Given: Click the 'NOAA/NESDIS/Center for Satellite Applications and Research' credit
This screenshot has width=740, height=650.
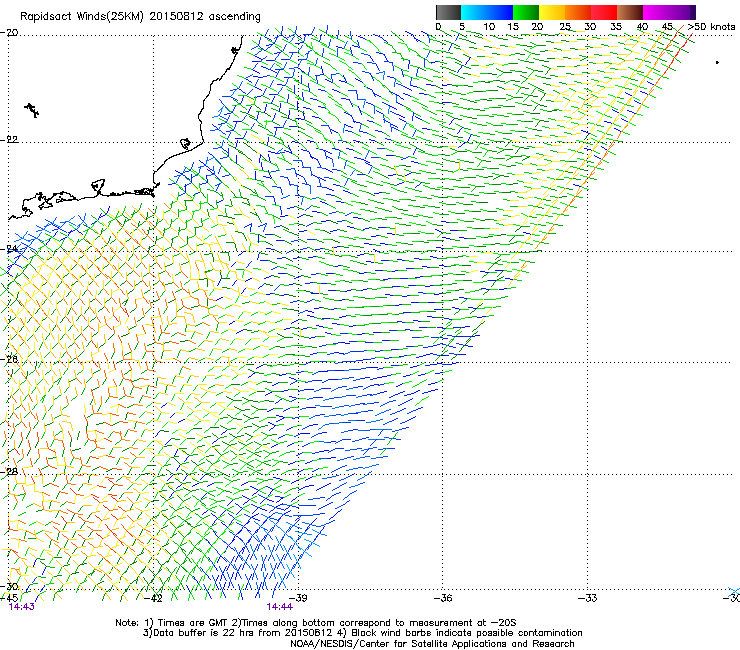Looking at the screenshot, I should click(432, 644).
